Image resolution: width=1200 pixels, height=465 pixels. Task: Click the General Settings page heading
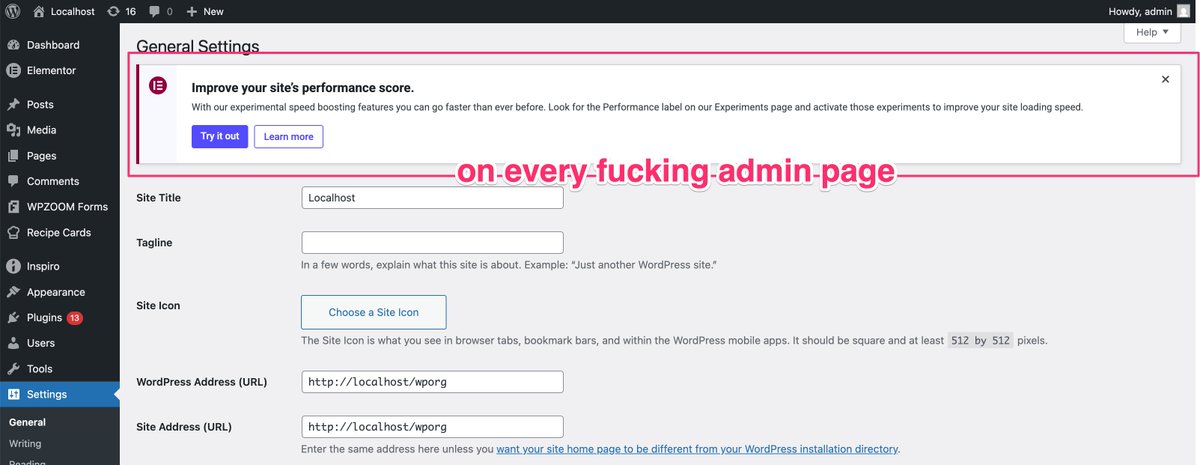[197, 46]
